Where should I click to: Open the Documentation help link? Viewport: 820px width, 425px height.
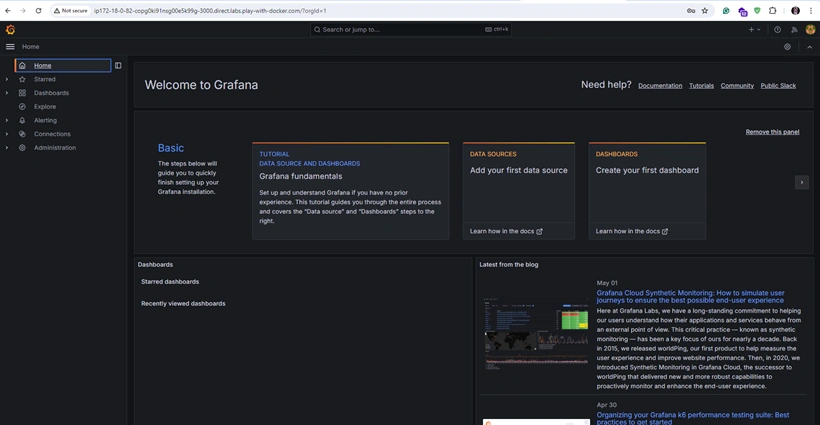tap(660, 86)
